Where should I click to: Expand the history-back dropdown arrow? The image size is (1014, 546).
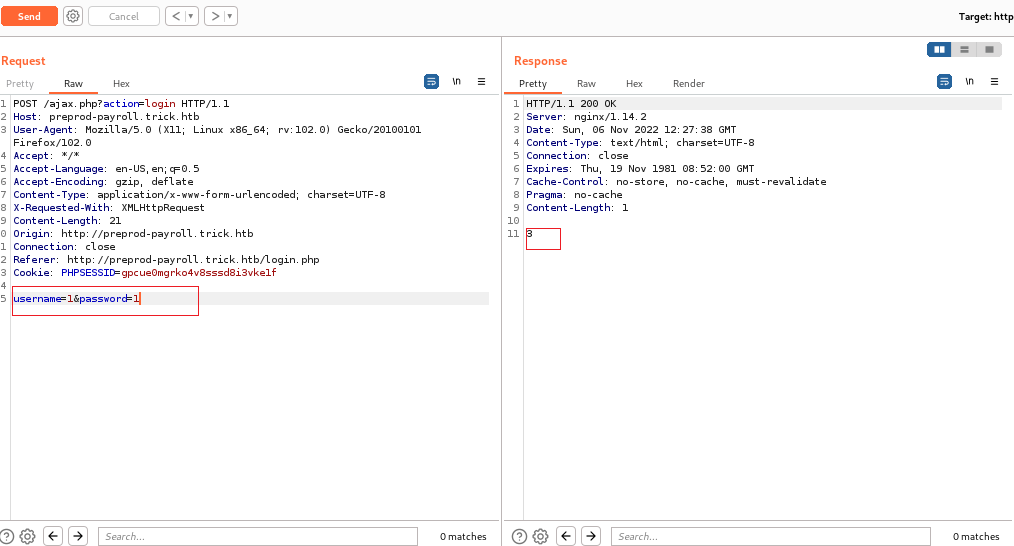[191, 16]
